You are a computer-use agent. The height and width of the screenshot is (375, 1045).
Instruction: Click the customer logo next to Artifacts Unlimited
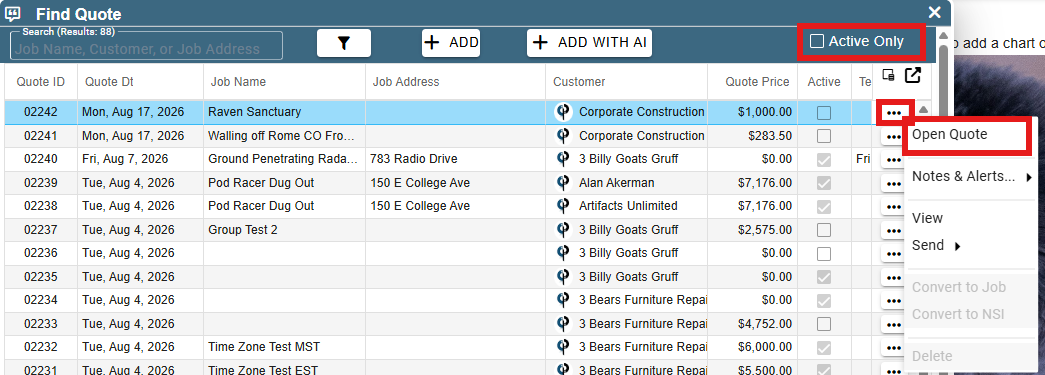coord(563,206)
